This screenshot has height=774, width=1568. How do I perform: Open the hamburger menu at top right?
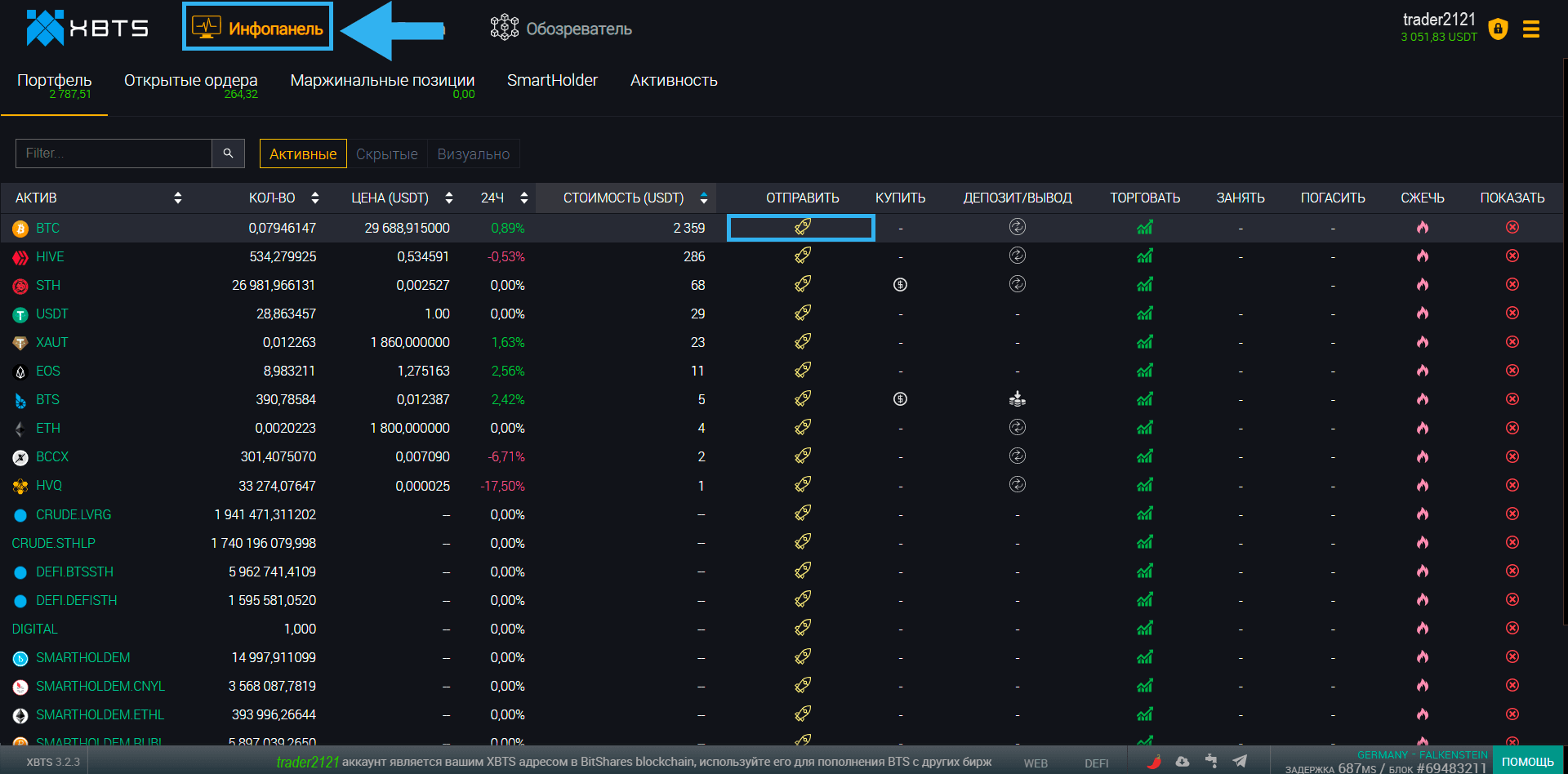[x=1531, y=29]
